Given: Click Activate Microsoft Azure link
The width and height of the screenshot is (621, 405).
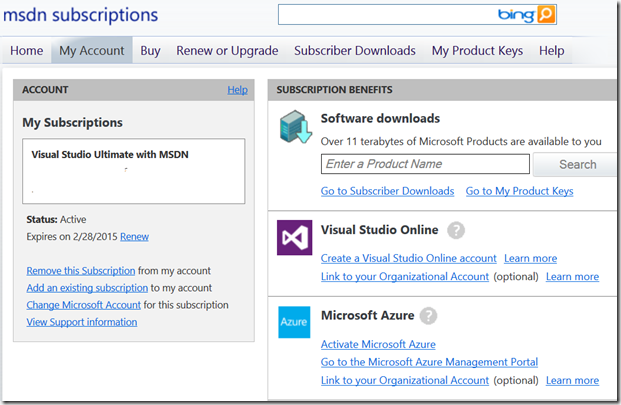Looking at the screenshot, I should click(371, 344).
